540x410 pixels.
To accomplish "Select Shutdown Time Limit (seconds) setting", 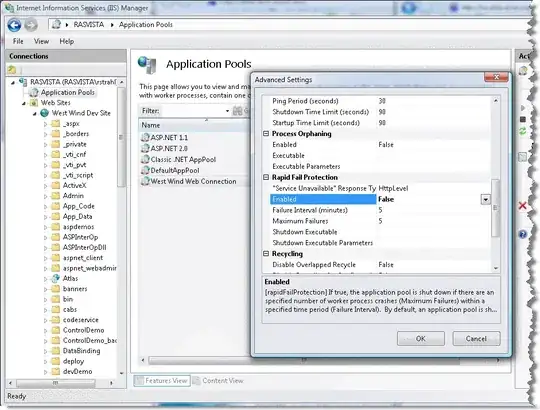I will click(x=381, y=112).
